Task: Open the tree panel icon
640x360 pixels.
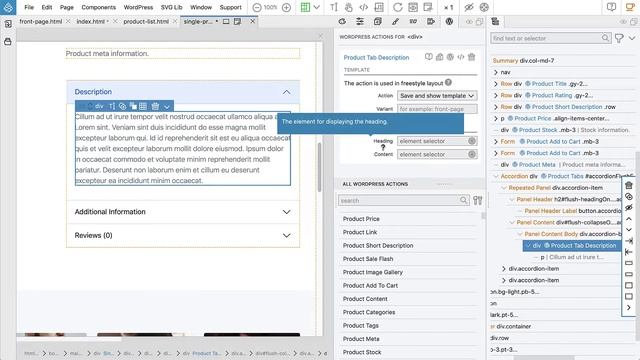Action: [496, 21]
